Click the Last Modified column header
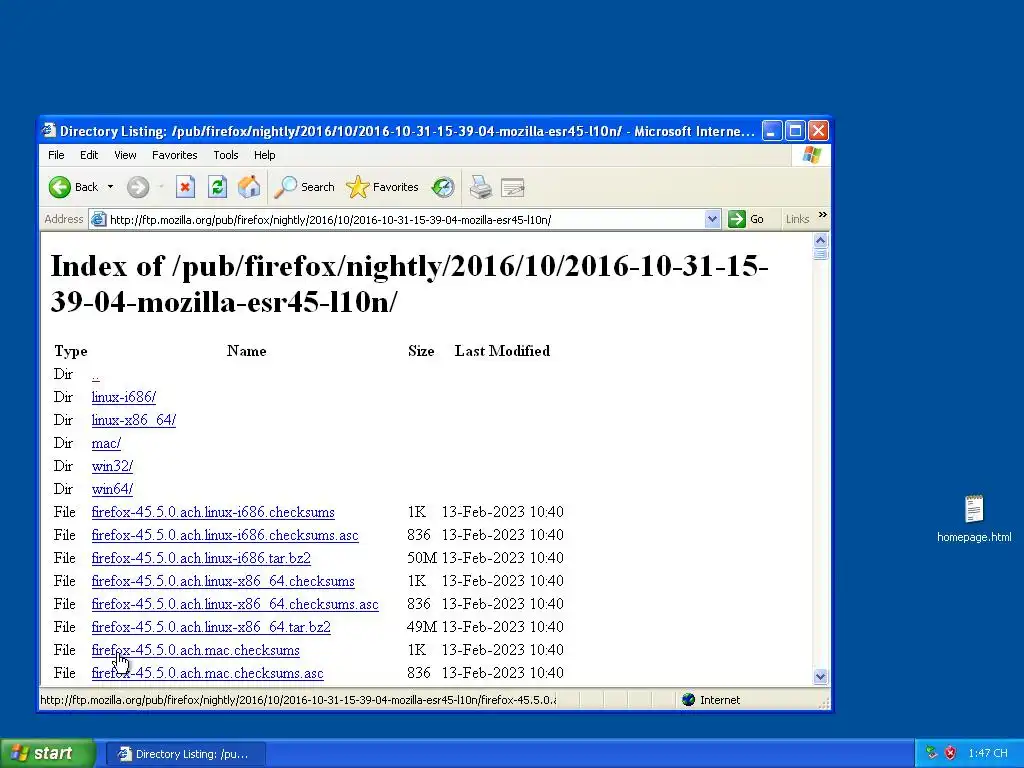Screen dimensions: 1024x768 click(x=502, y=351)
